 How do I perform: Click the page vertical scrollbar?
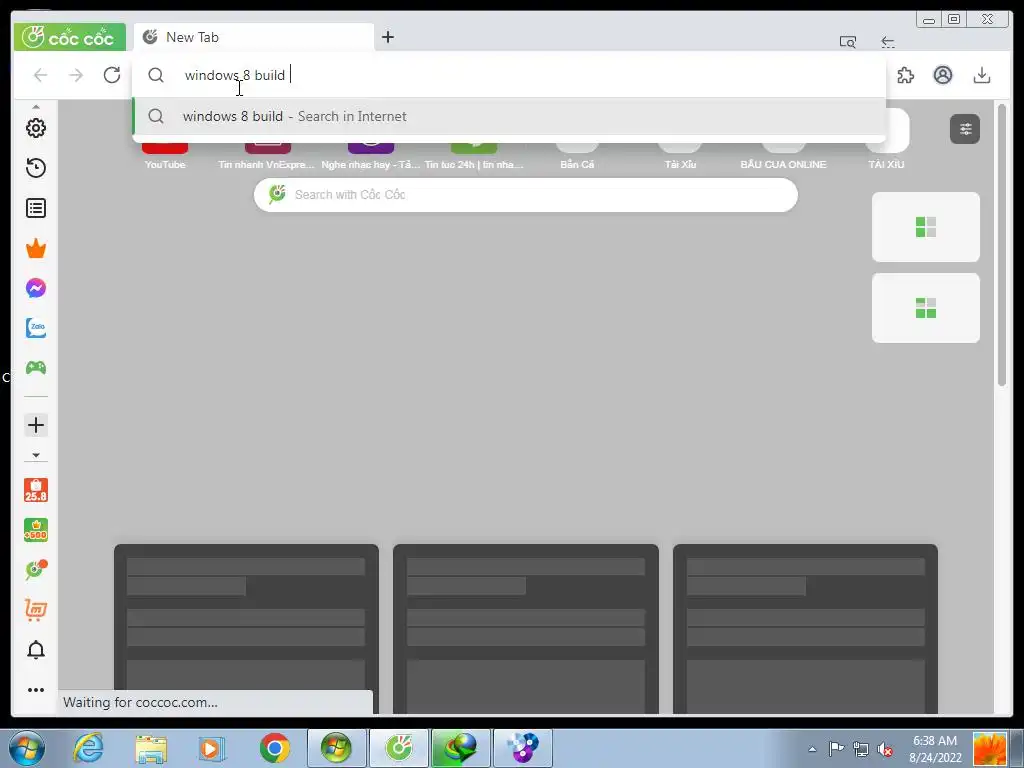pyautogui.click(x=1002, y=245)
